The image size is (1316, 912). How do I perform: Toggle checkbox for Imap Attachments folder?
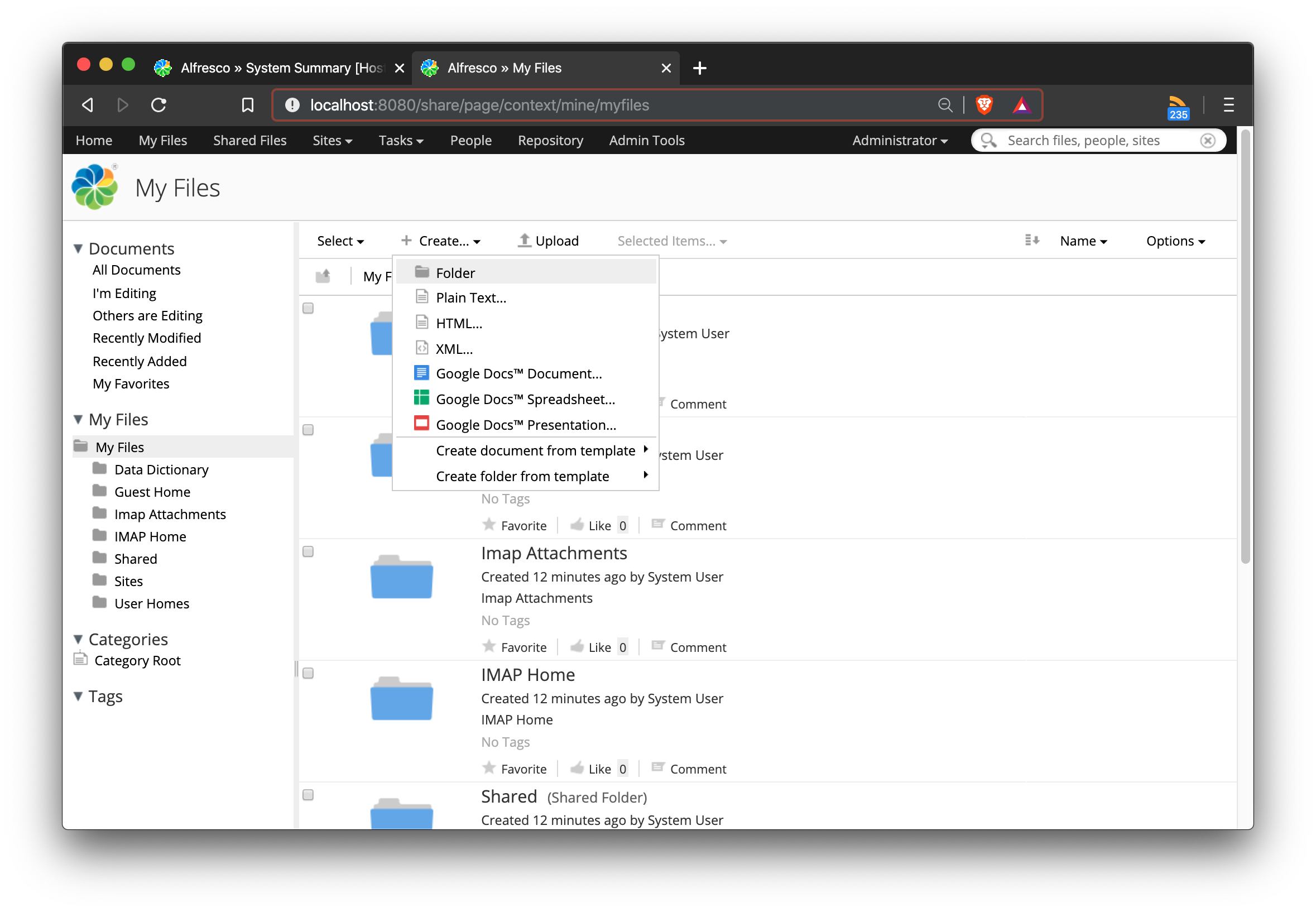(x=309, y=551)
